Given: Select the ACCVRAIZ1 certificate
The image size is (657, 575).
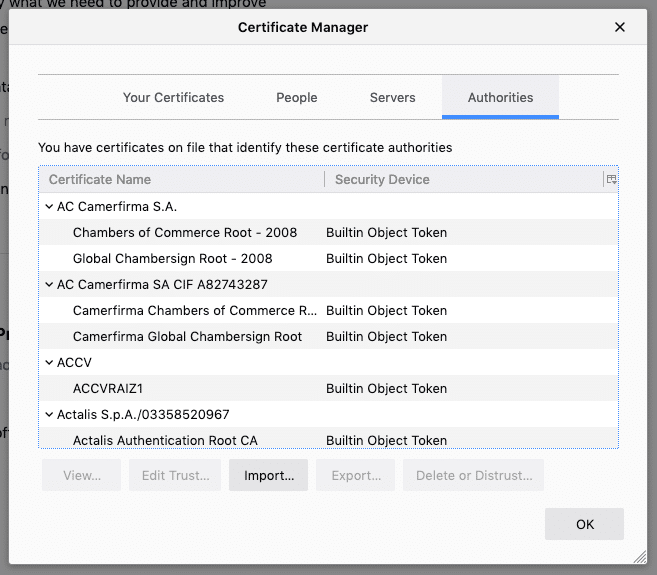Looking at the screenshot, I should pyautogui.click(x=115, y=389).
